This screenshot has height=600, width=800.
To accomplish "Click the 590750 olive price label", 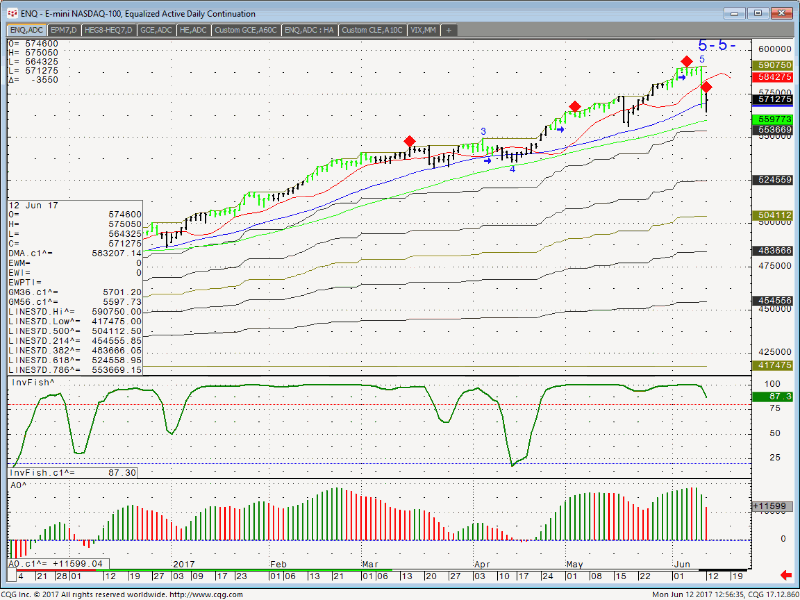I will pos(772,66).
